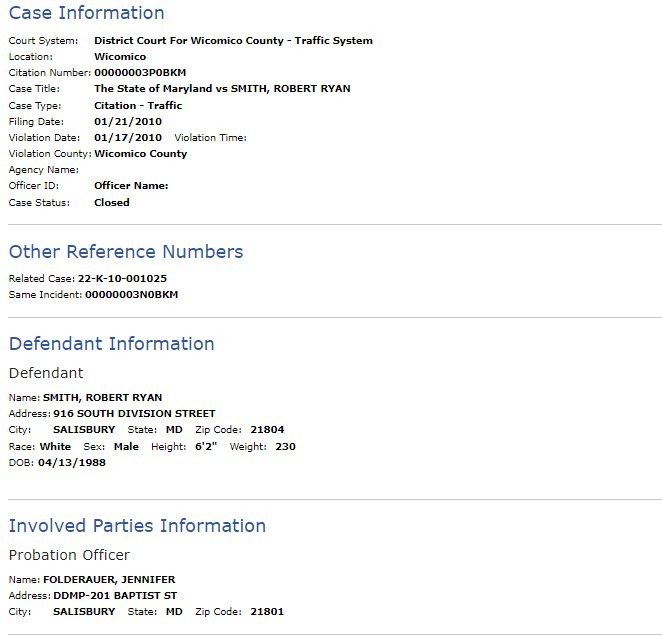Click the Involved Parties Information heading
The height and width of the screenshot is (635, 662).
[x=137, y=526]
